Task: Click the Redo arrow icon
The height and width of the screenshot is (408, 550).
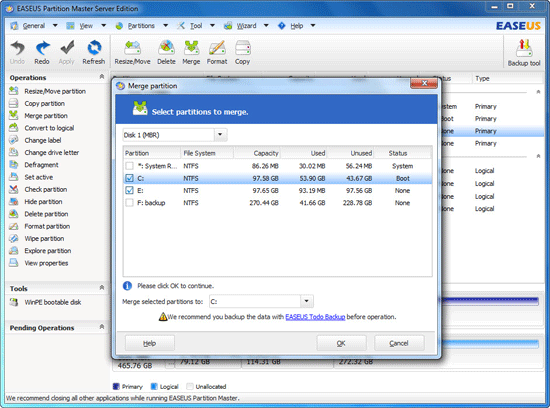Action: 42,48
